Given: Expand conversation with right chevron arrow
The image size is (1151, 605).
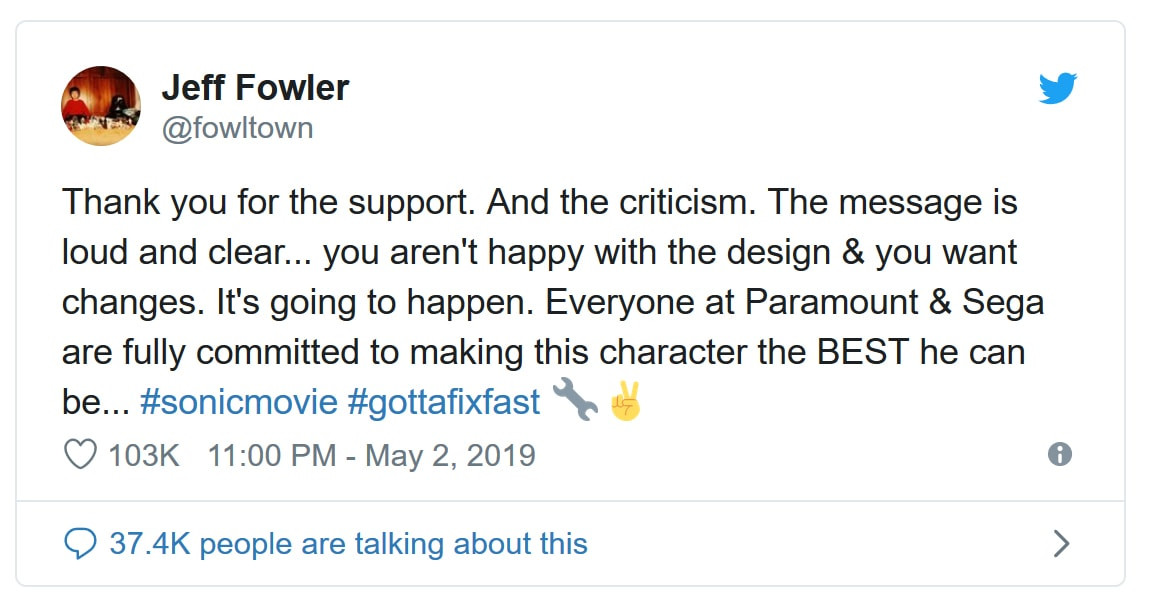Looking at the screenshot, I should tap(1061, 543).
